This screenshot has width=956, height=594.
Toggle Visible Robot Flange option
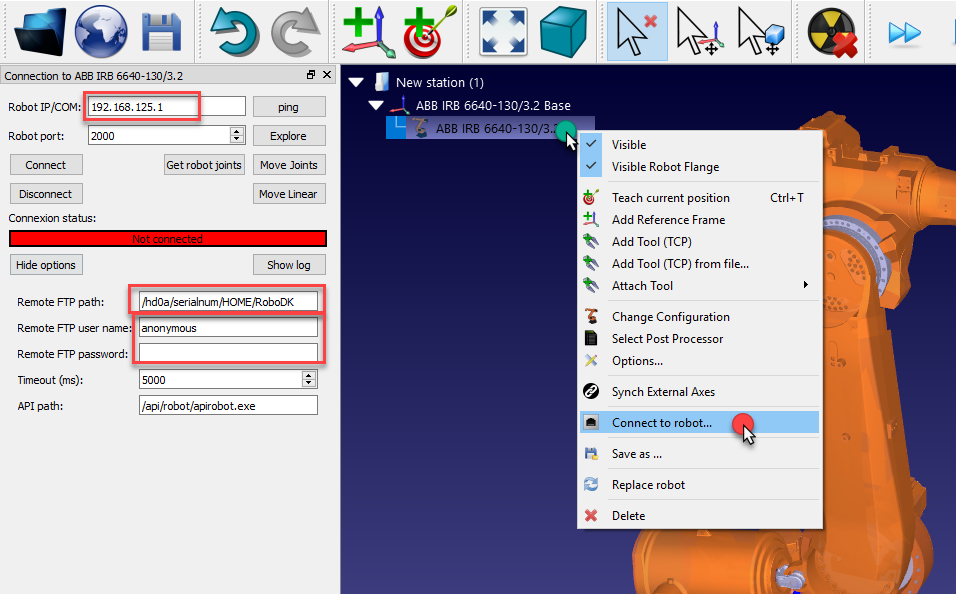click(665, 167)
